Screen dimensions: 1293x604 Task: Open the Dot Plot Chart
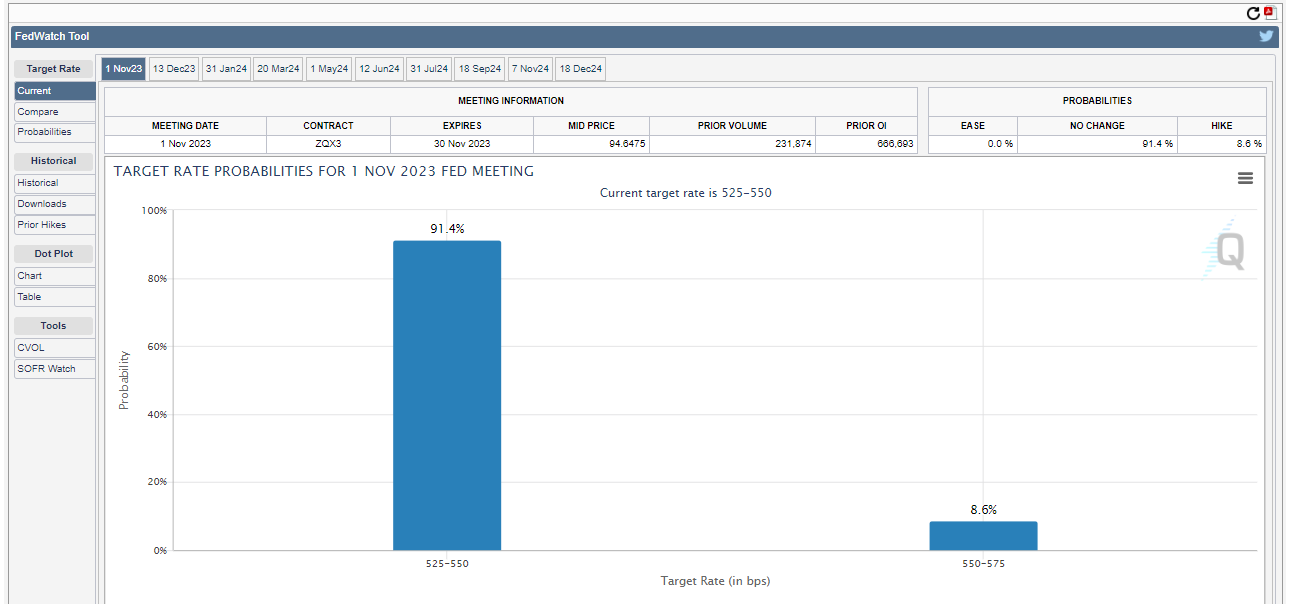coord(55,276)
